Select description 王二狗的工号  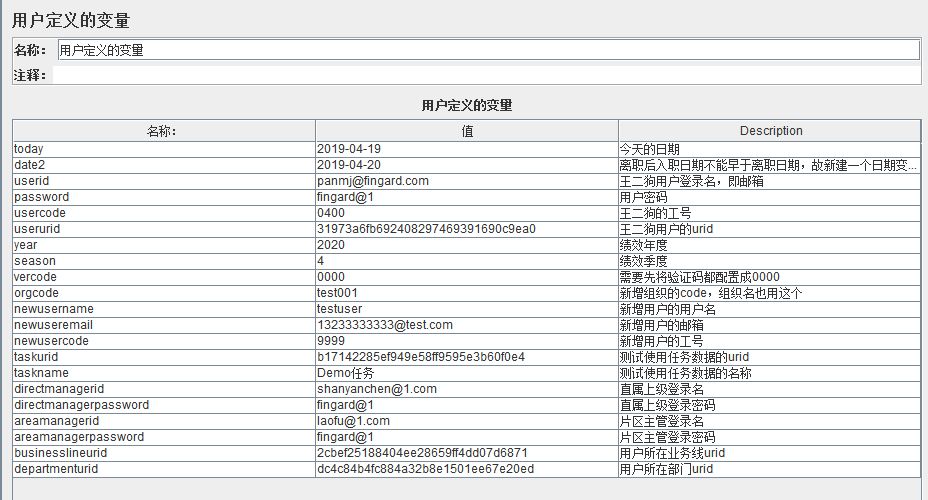770,213
